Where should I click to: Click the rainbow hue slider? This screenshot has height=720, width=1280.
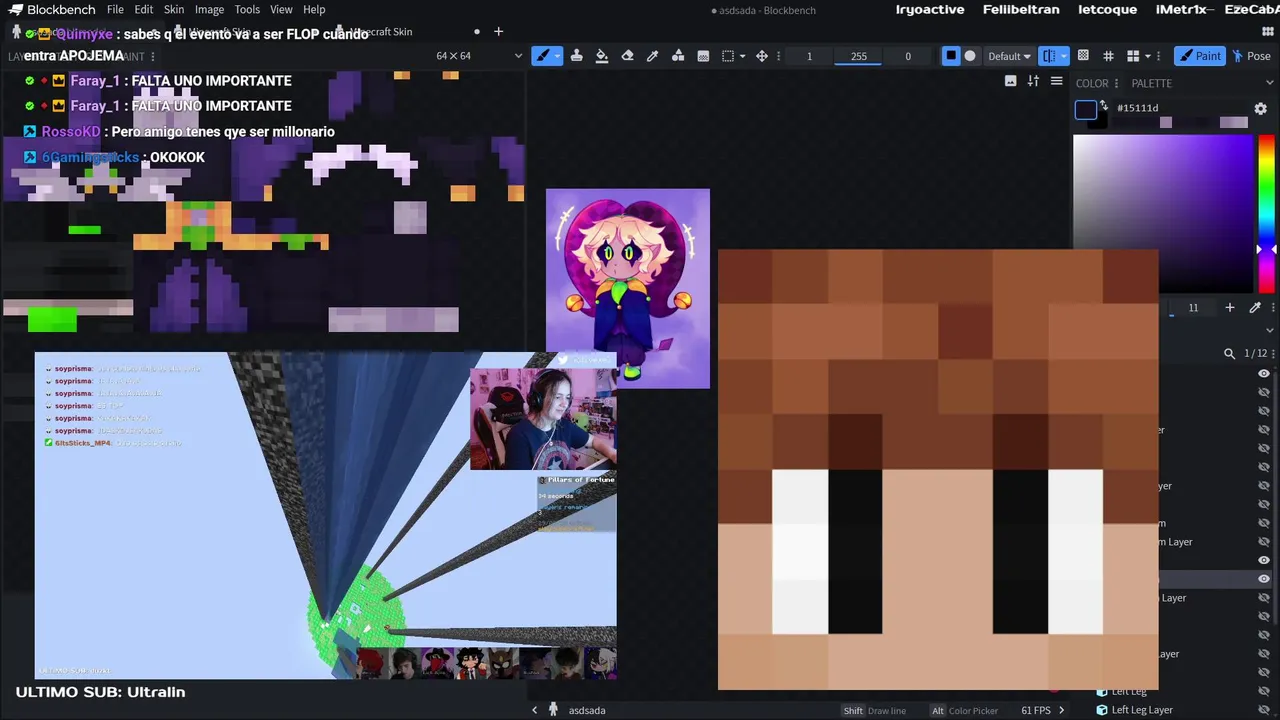[1266, 212]
